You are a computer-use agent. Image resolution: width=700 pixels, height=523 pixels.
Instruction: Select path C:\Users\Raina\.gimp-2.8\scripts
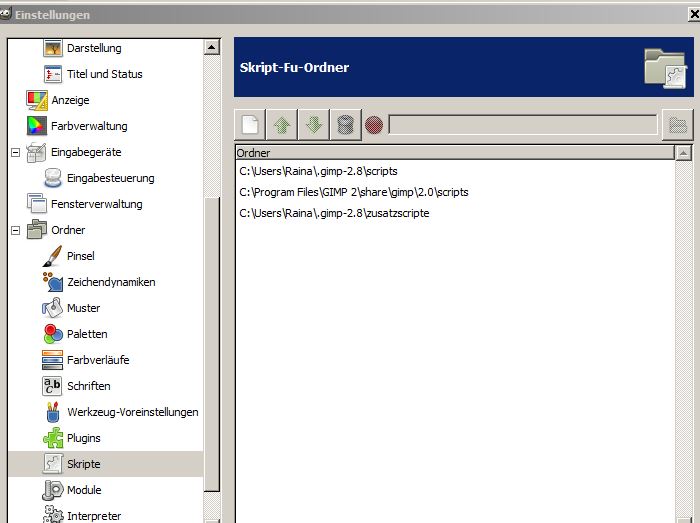[318, 171]
